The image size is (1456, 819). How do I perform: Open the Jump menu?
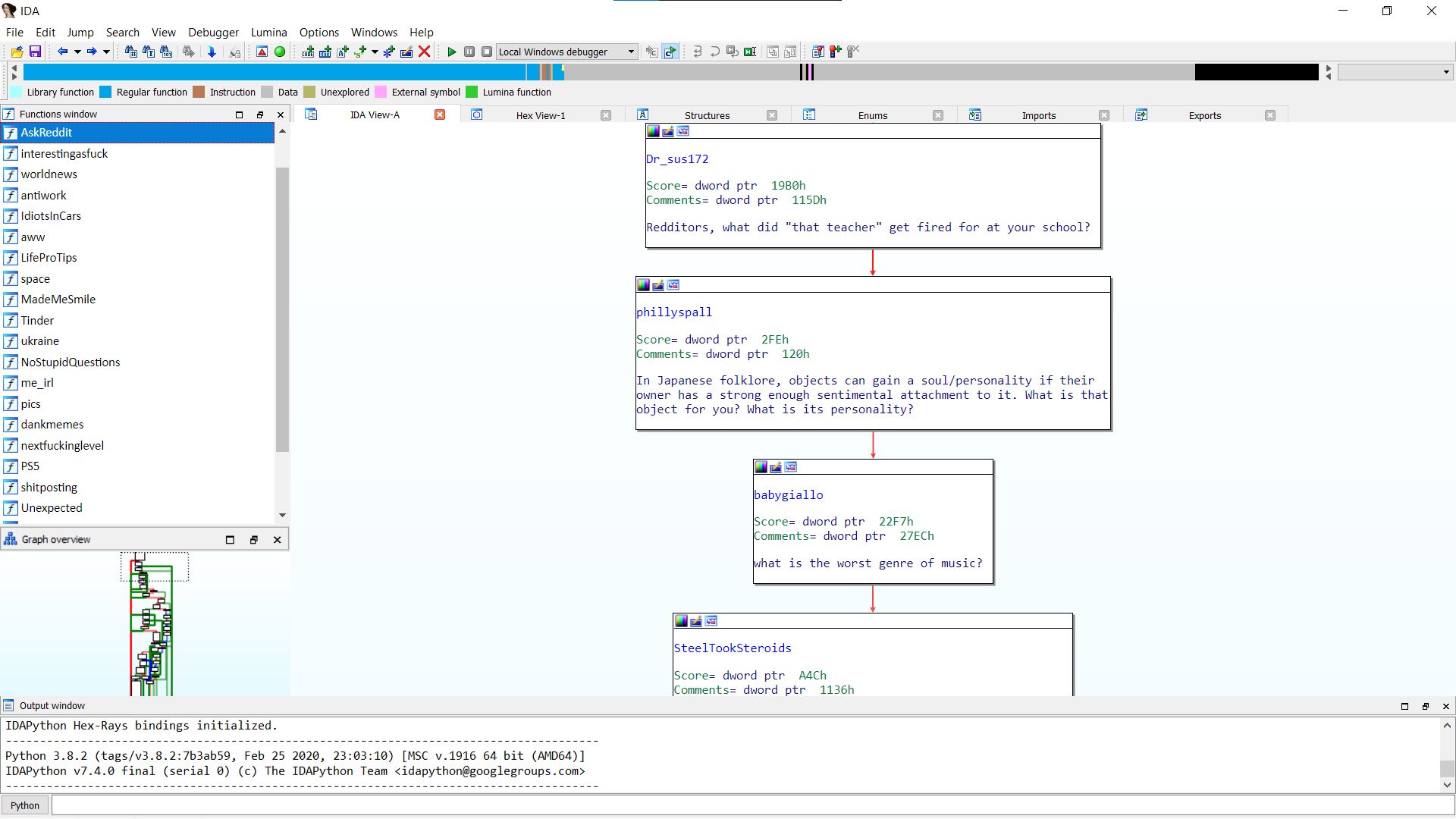80,32
